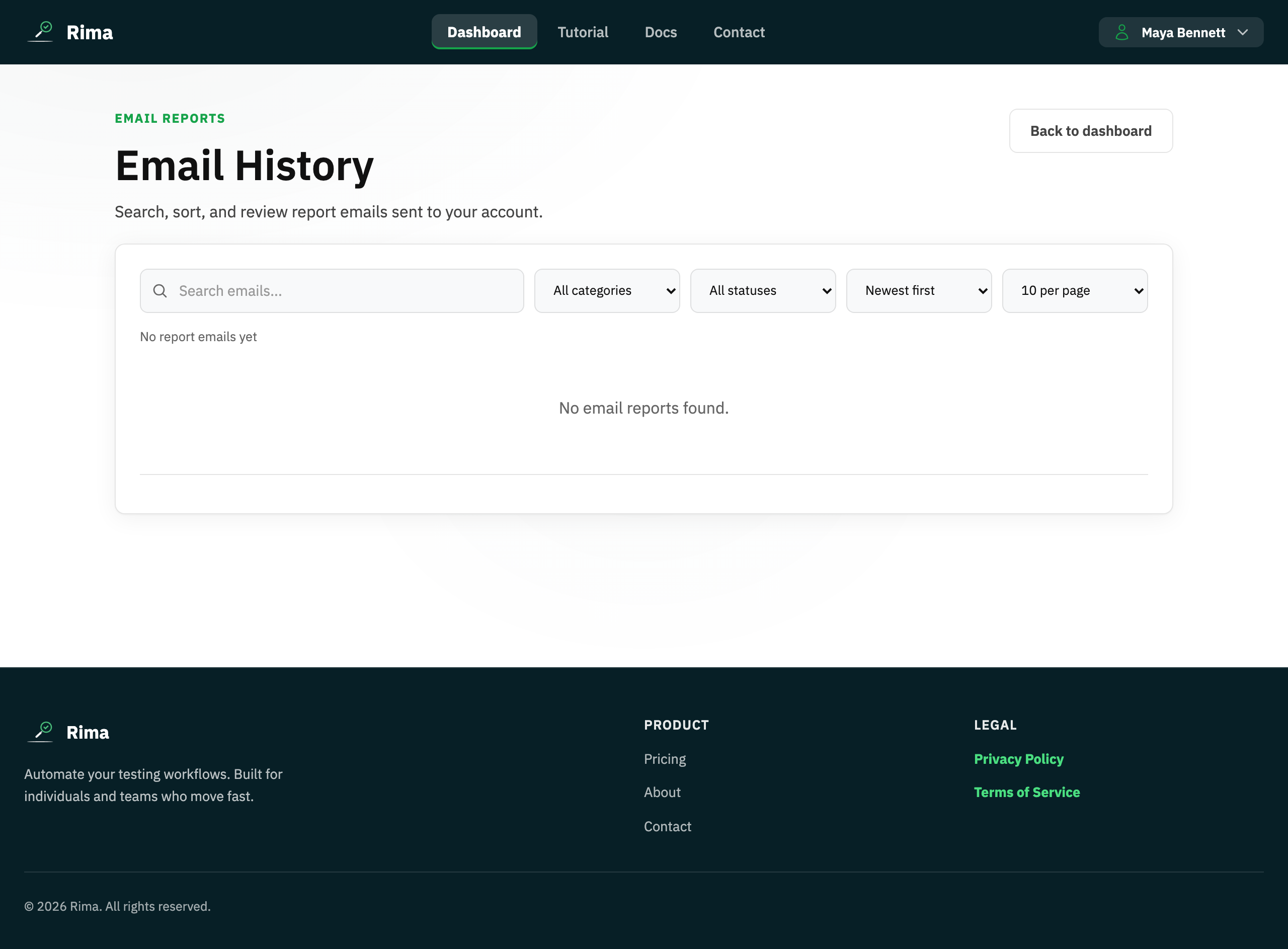The width and height of the screenshot is (1288, 949).
Task: Open the Privacy Policy link
Action: pos(1018,759)
